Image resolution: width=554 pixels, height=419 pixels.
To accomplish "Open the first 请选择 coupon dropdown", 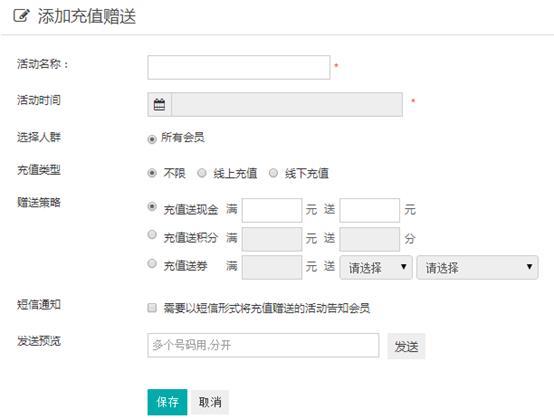I will click(376, 267).
